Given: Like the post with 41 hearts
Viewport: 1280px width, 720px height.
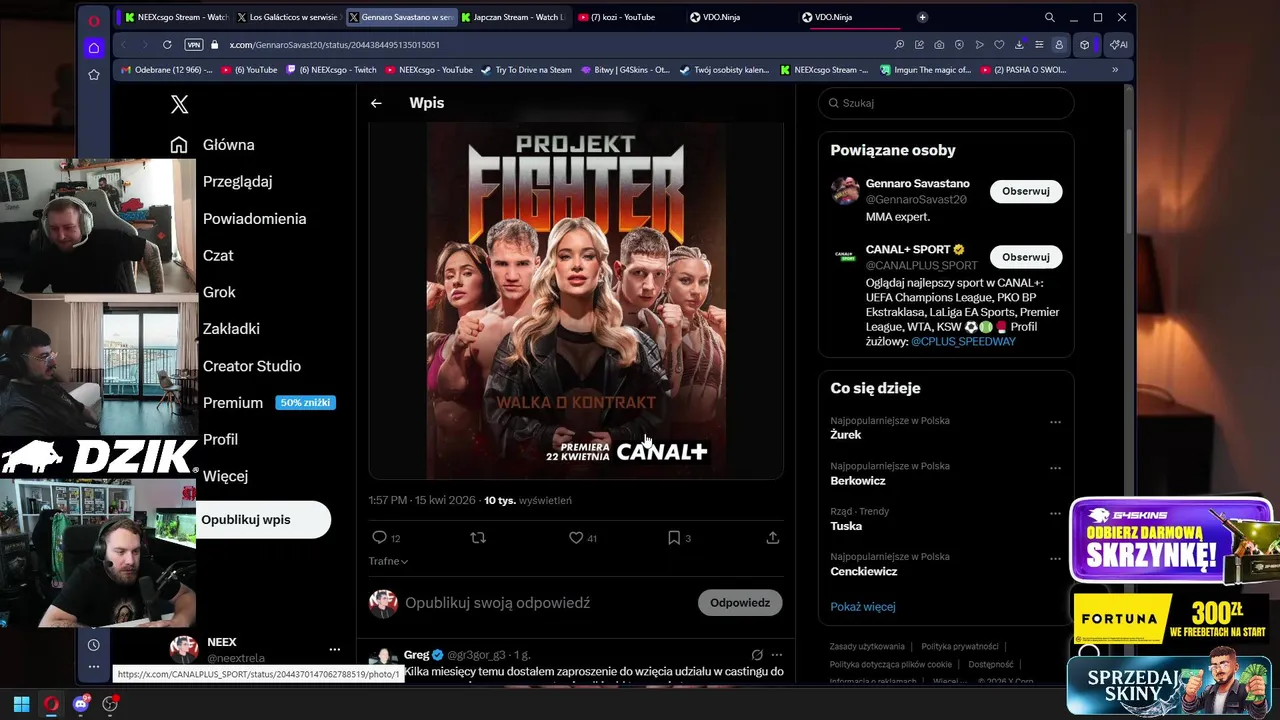Looking at the screenshot, I should pos(582,538).
